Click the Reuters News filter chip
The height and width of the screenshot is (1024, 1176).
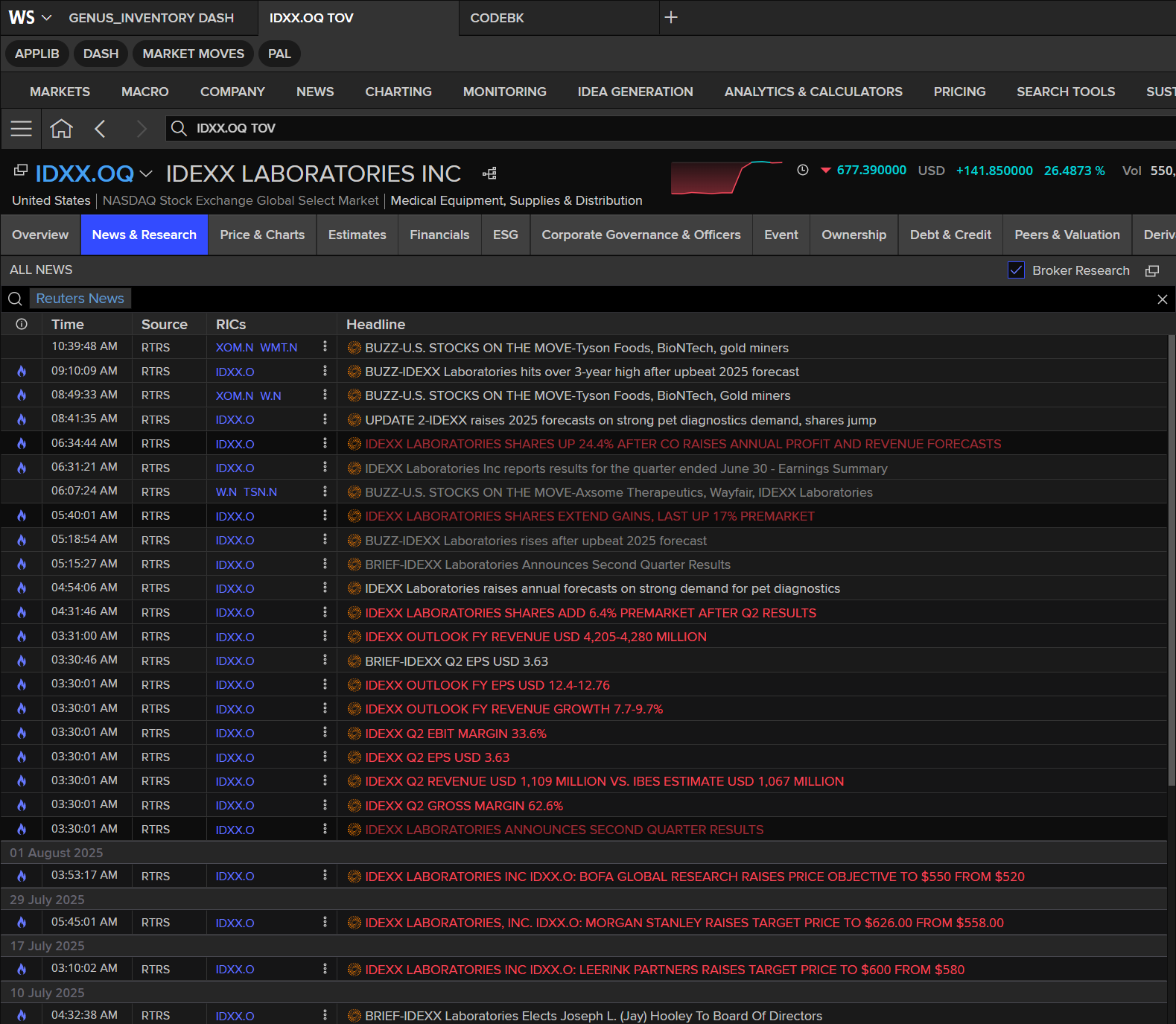tap(80, 299)
